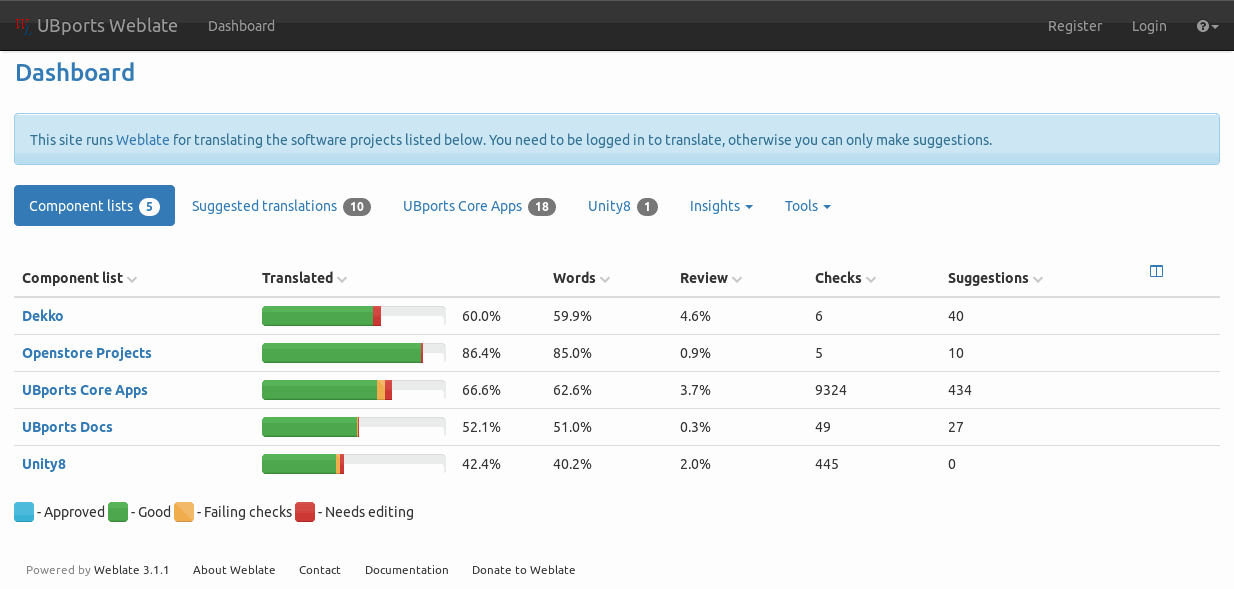Click the Register link
Screen dimensions: 1234x589
(x=1075, y=26)
